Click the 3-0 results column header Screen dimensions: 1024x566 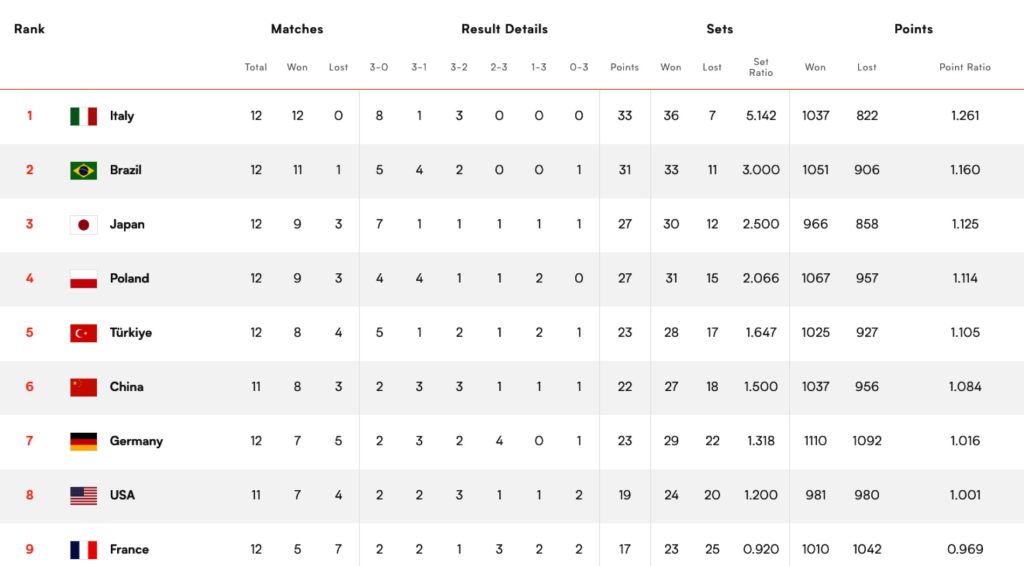click(x=379, y=67)
